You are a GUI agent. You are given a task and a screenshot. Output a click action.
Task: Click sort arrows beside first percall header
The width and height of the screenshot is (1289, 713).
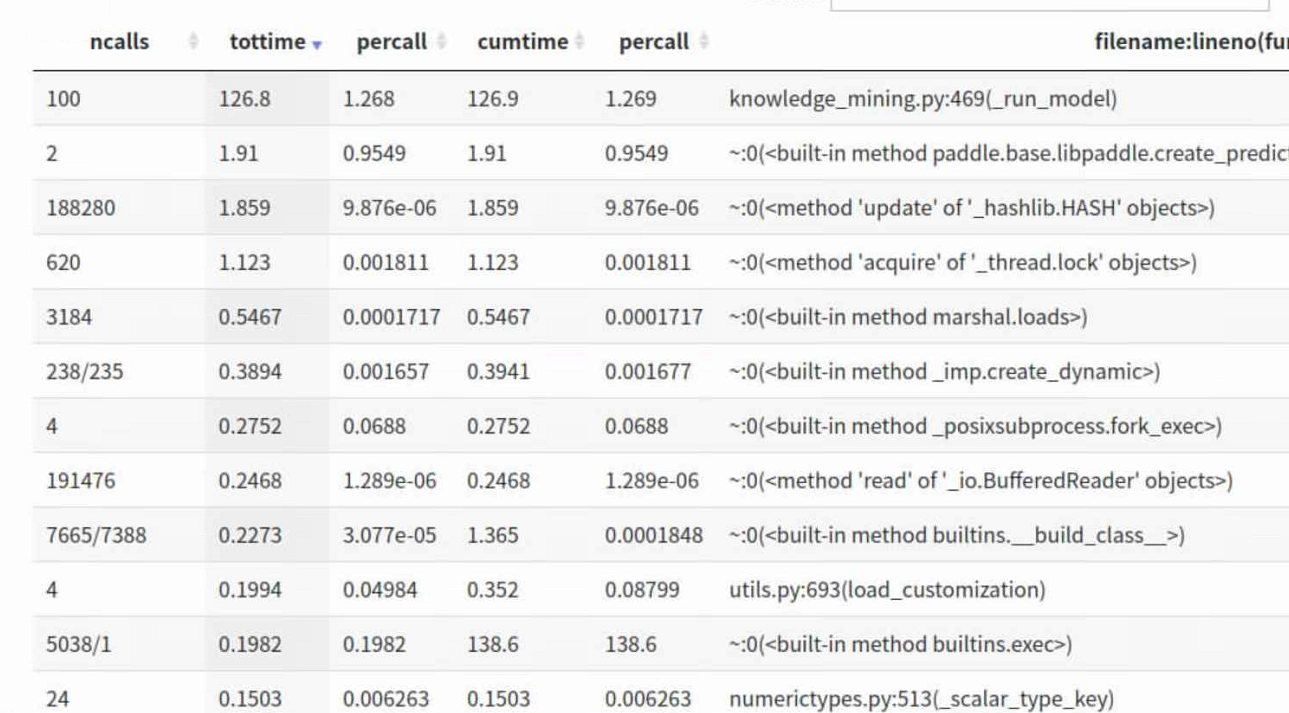(x=441, y=42)
